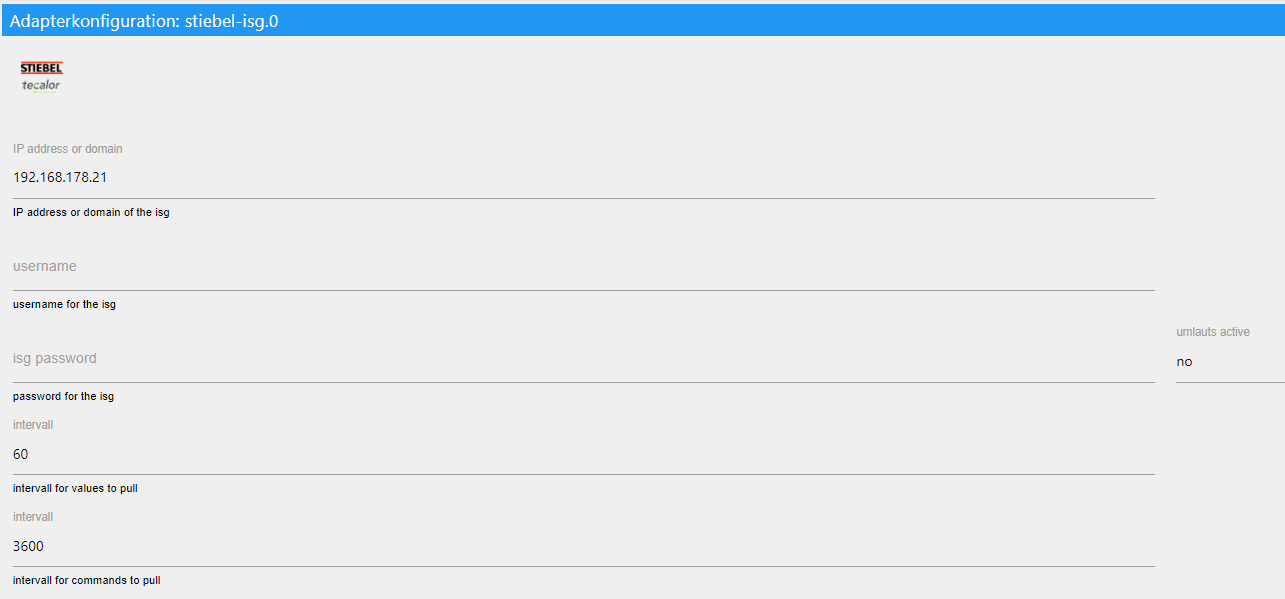The width and height of the screenshot is (1285, 599).
Task: Click the 'password for the isg' hint
Action: (63, 396)
